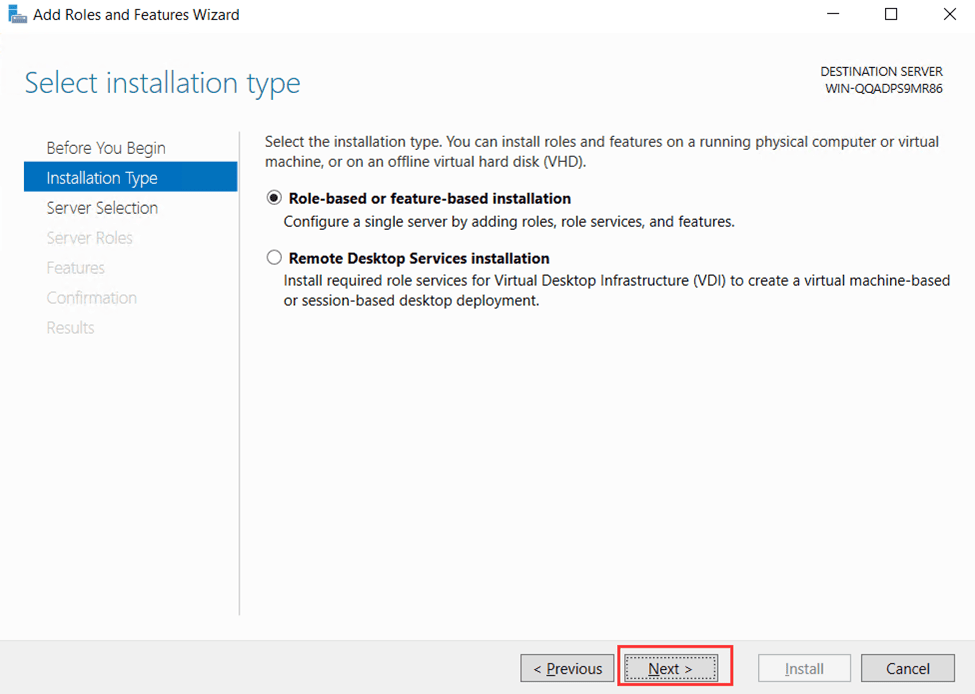
Task: Go back to Before You Begin step
Action: tap(105, 147)
